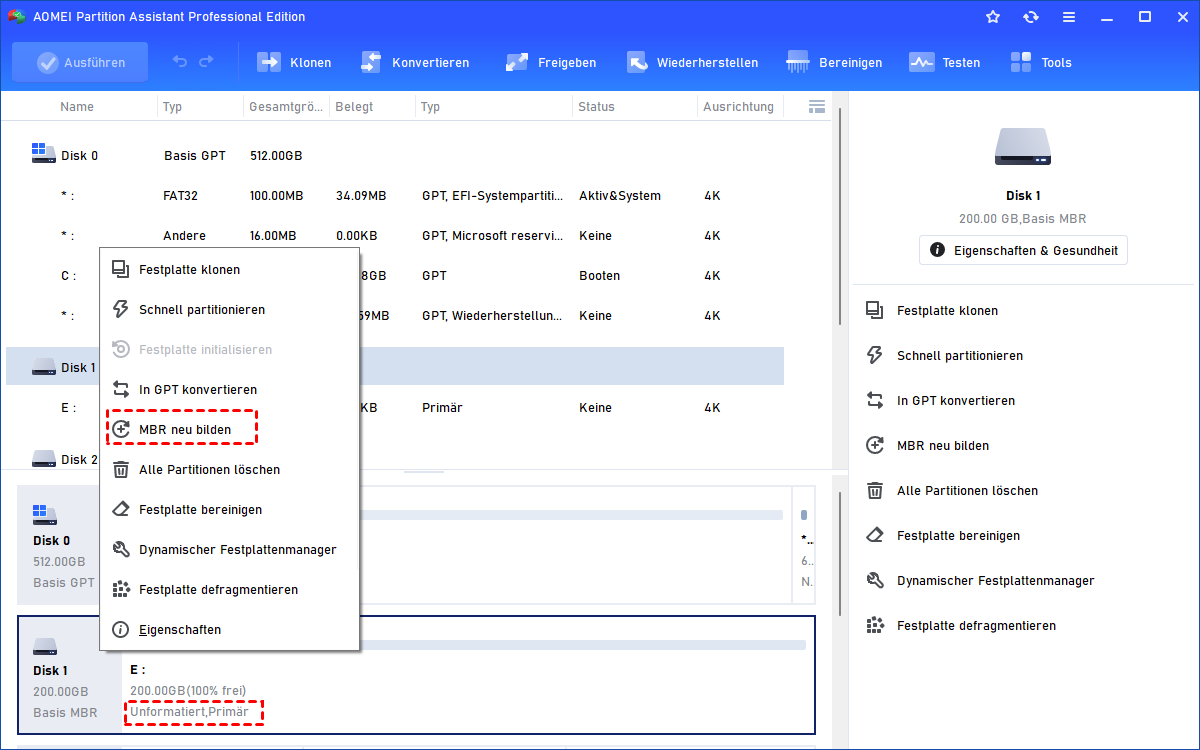Viewport: 1200px width, 750px height.
Task: Click eraser icon beside Festplatte bereinigen in menu
Action: click(x=121, y=510)
